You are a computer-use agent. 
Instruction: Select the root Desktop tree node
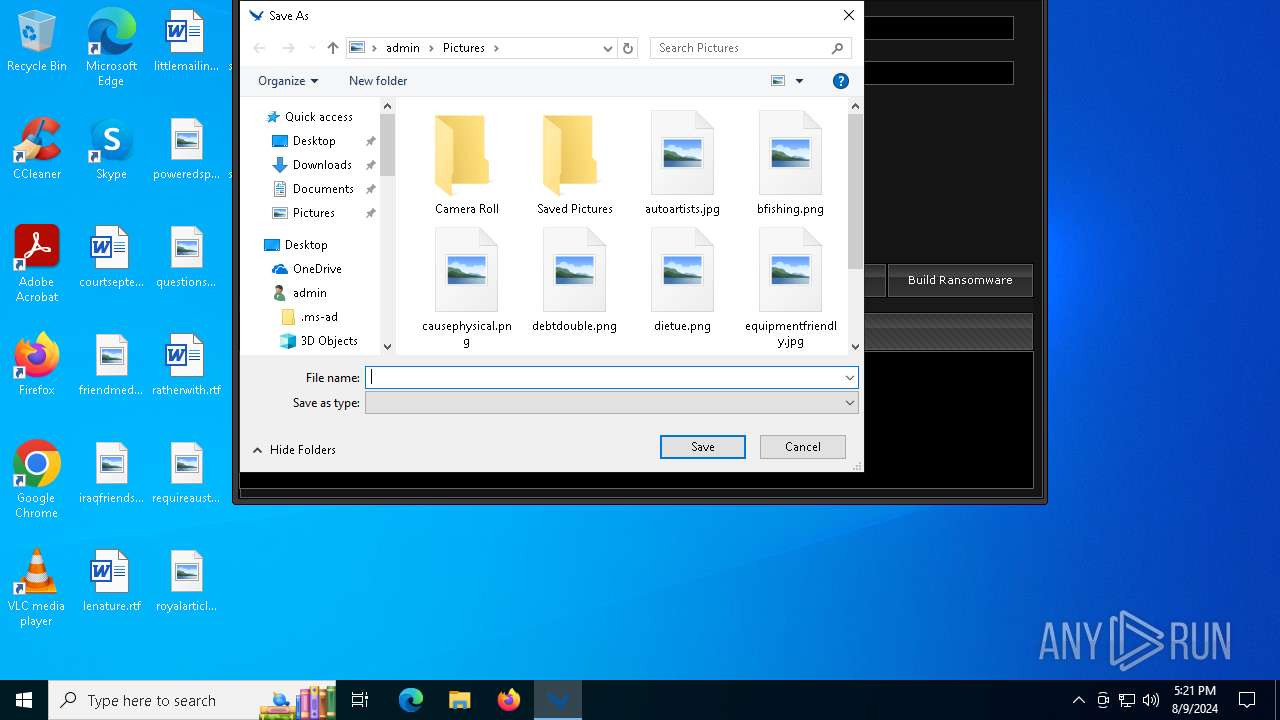coord(296,245)
